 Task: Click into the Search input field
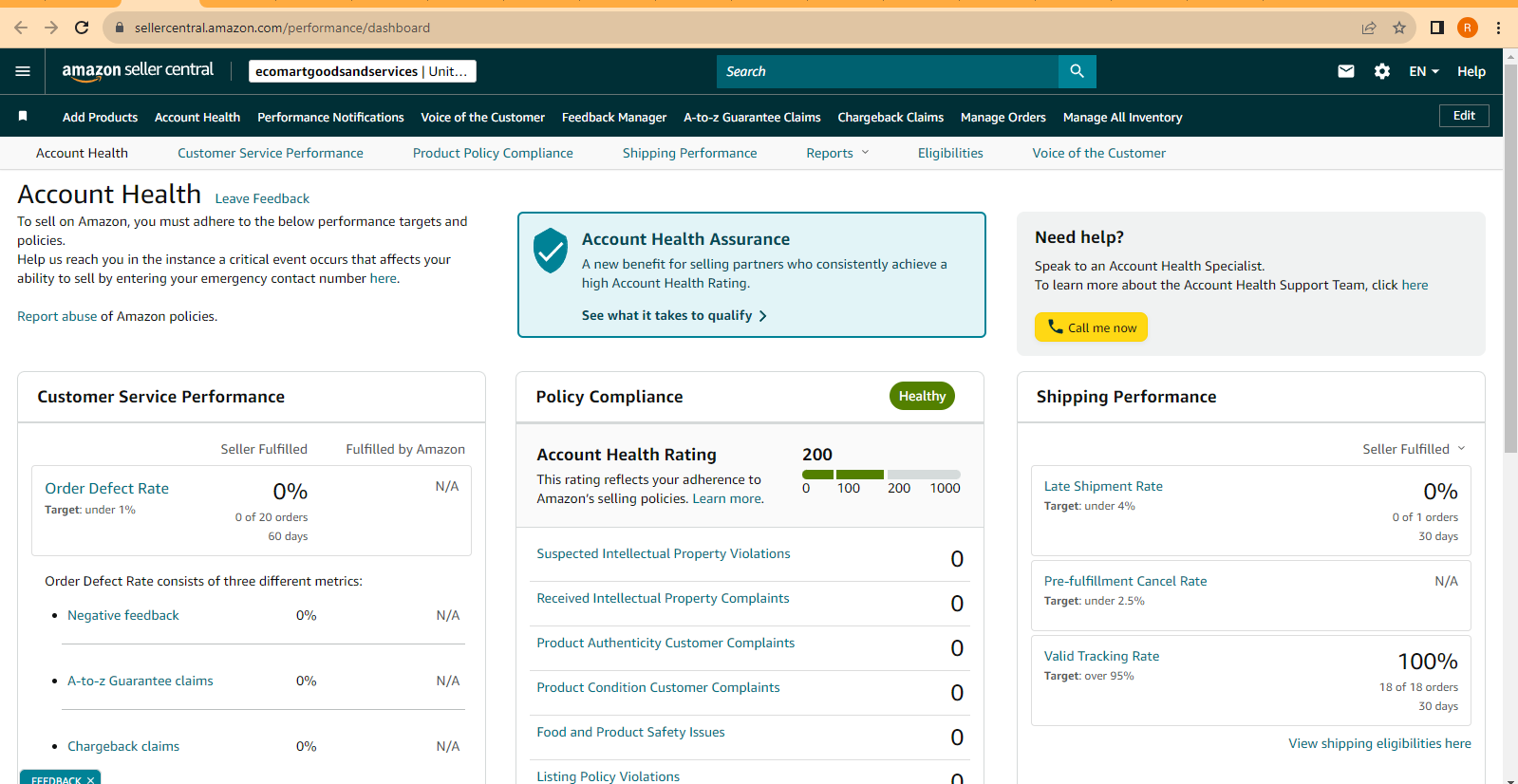888,71
